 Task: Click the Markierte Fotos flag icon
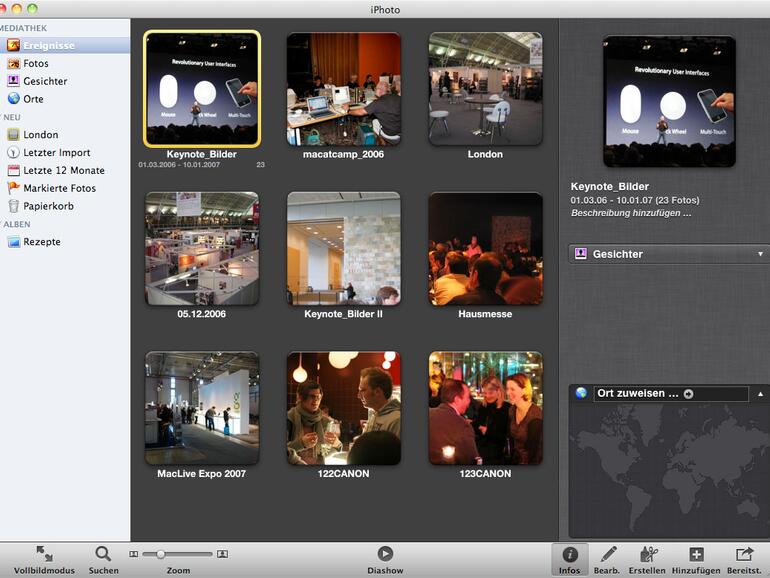[13, 188]
